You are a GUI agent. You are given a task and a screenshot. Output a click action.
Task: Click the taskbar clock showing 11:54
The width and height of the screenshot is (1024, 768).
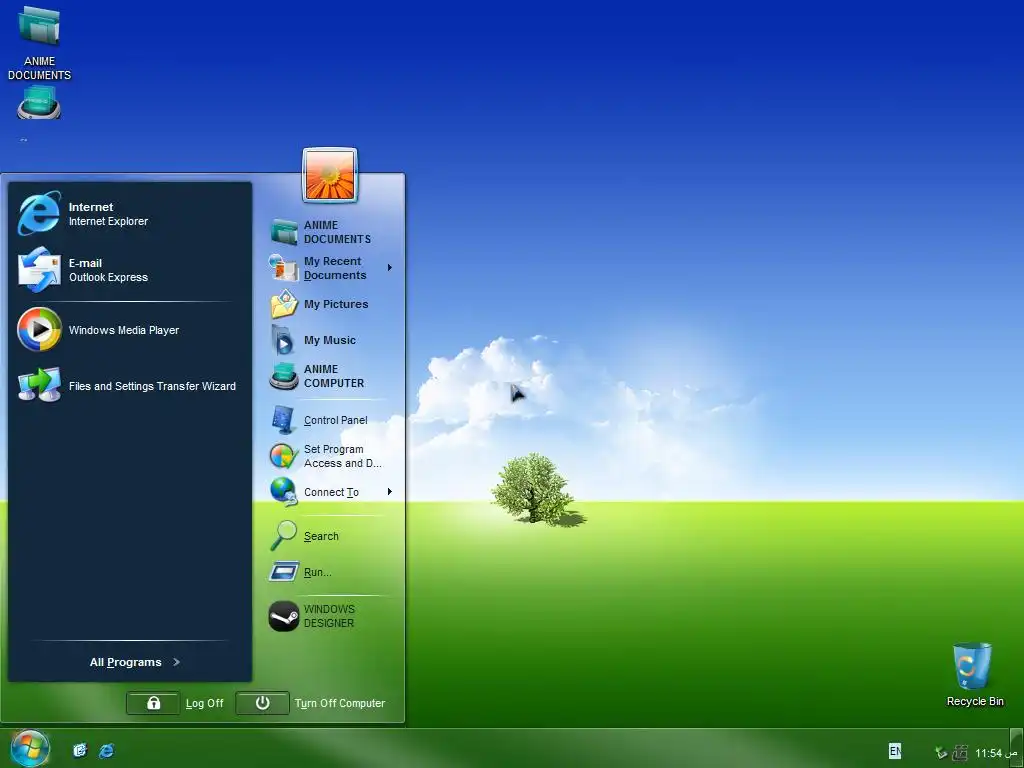tap(996, 753)
